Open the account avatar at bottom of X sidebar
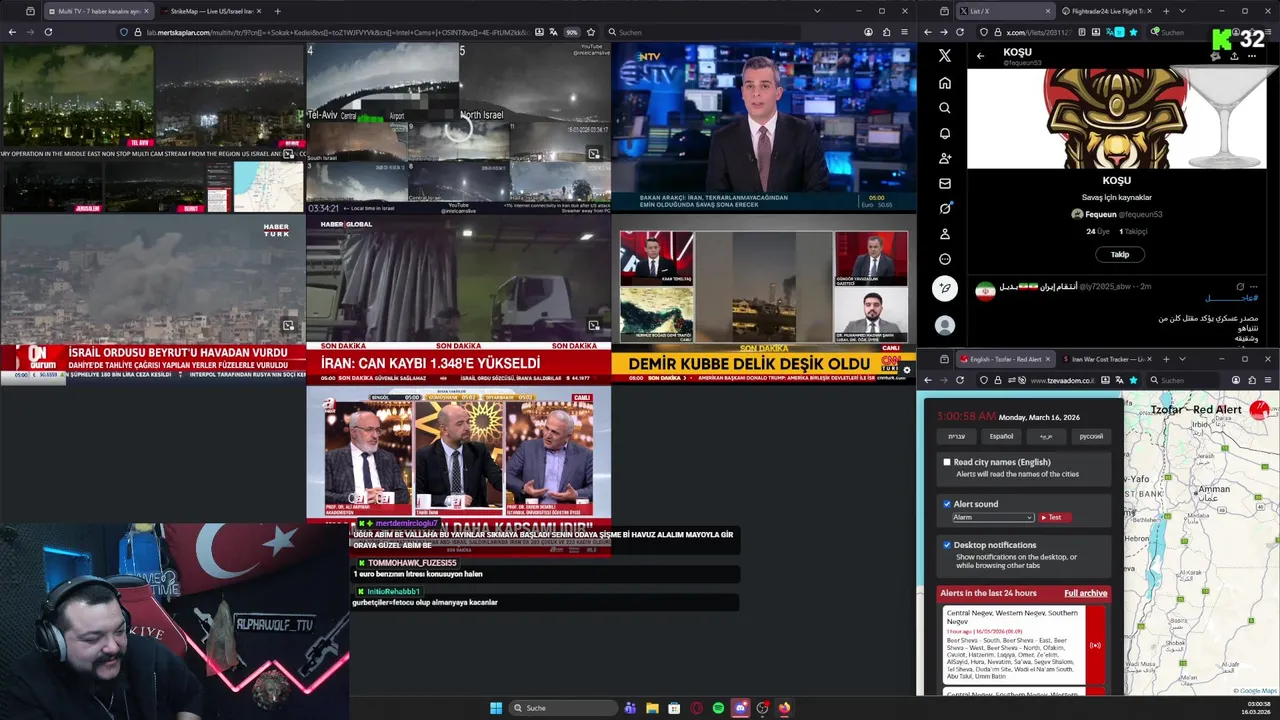The image size is (1280, 720). point(945,325)
